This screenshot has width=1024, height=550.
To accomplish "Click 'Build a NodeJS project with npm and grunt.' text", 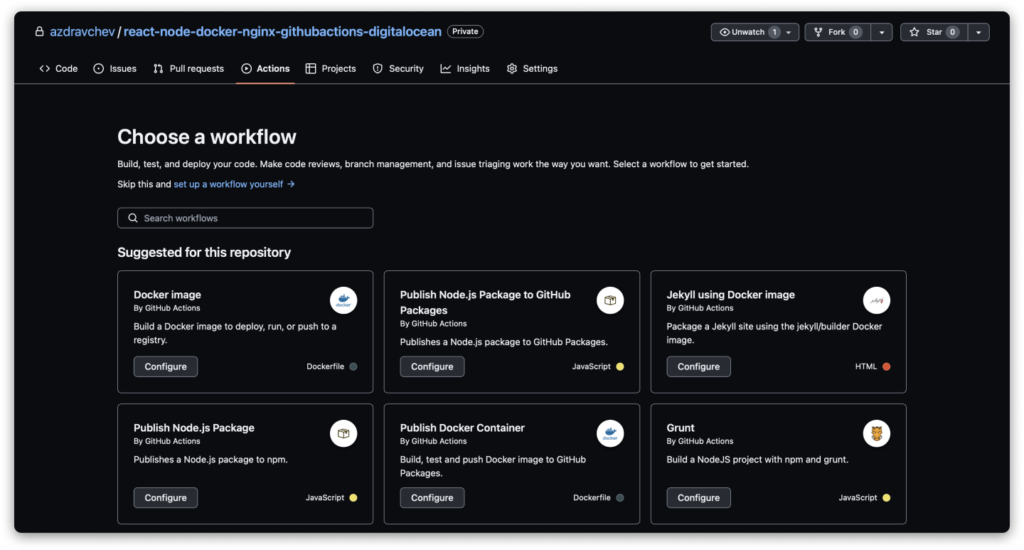I will (x=758, y=460).
